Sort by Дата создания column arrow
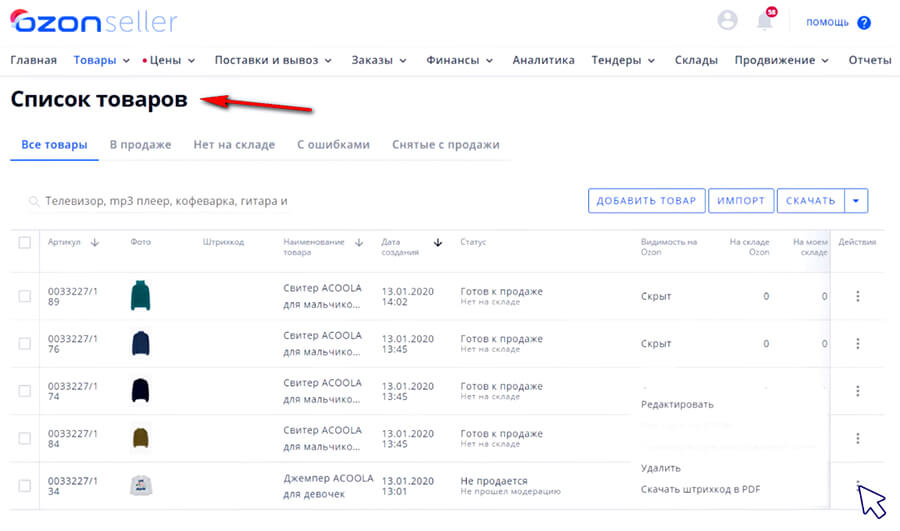Viewport: 900px width, 531px height. pyautogui.click(x=437, y=242)
